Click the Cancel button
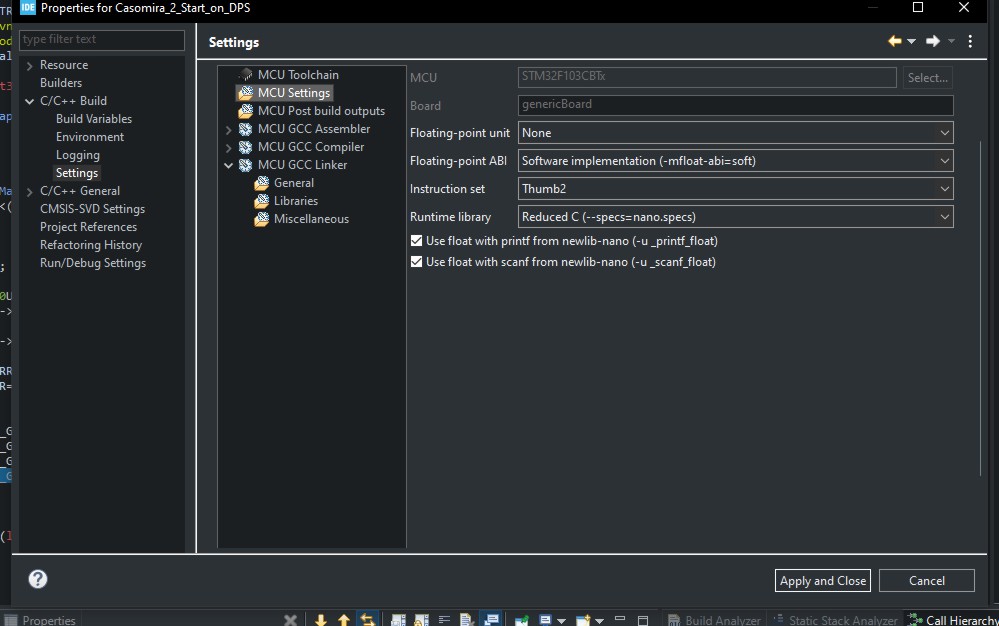Screen dimensions: 999x626 tap(926, 581)
